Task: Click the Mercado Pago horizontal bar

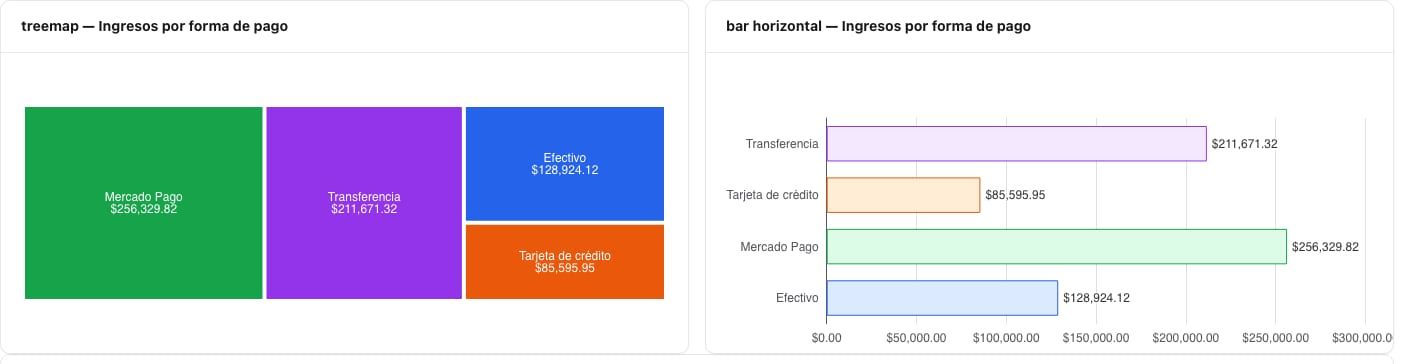Action: click(x=1056, y=247)
